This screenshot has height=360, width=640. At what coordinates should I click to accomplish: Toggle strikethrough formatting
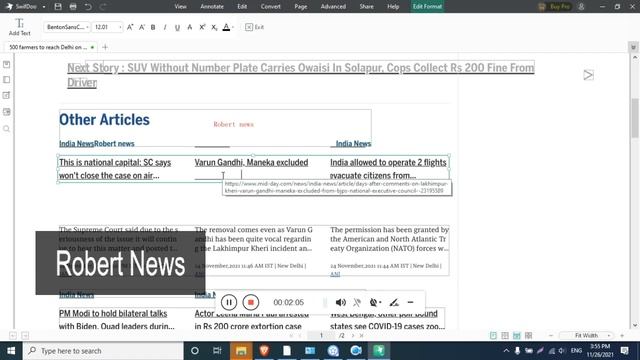coord(189,27)
